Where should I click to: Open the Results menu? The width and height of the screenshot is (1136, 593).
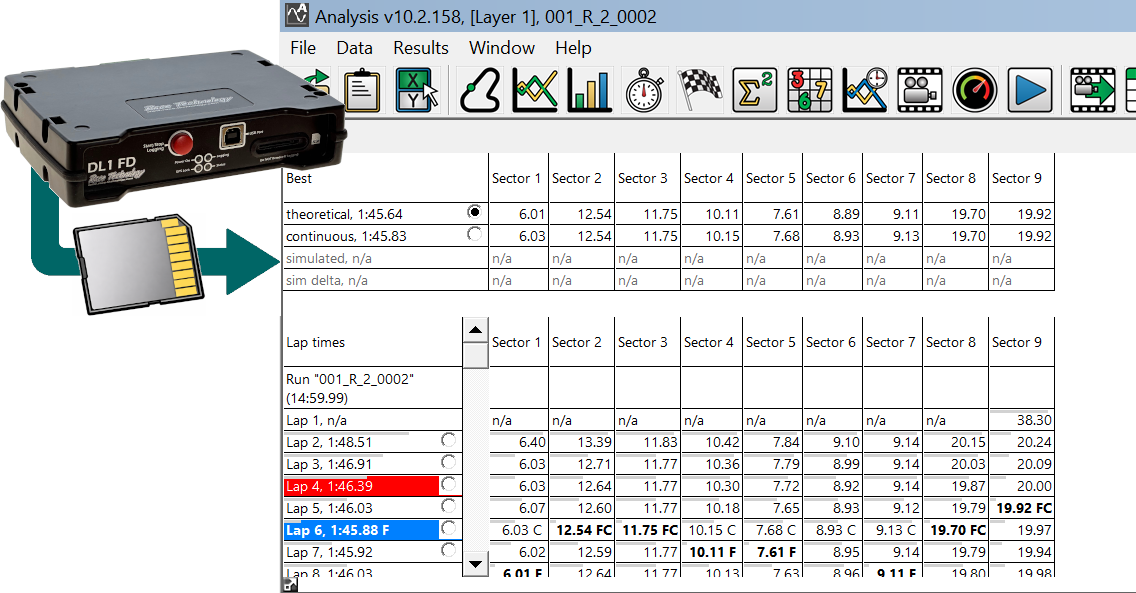[421, 48]
